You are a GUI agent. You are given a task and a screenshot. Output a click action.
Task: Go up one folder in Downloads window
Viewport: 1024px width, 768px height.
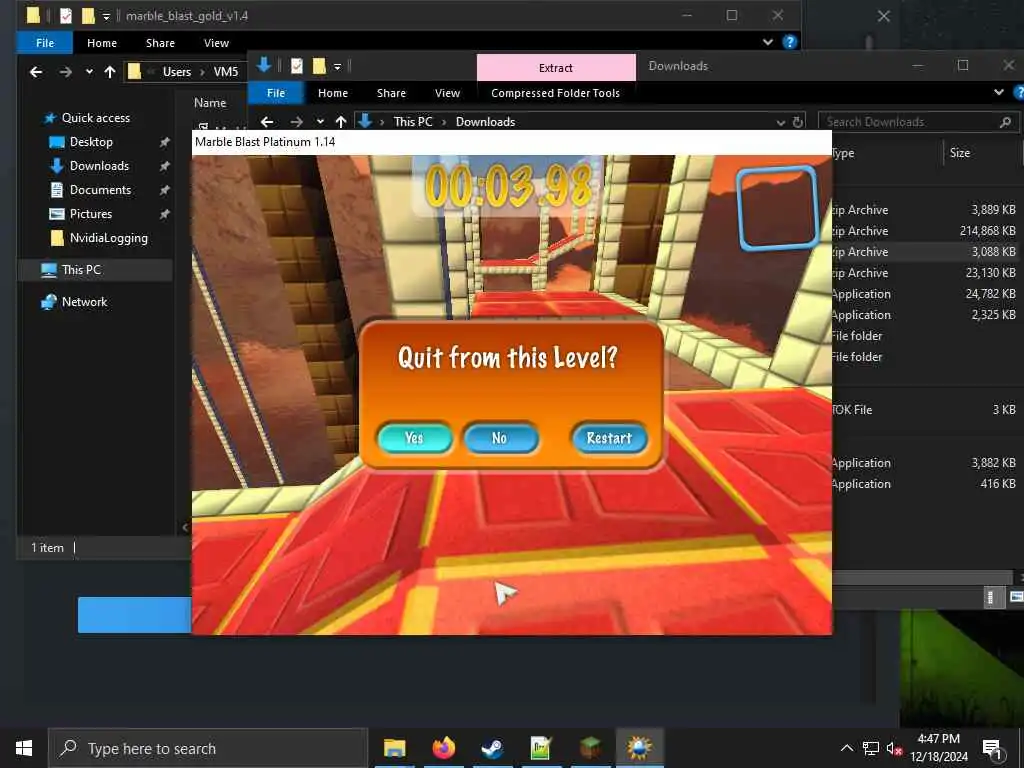point(341,121)
